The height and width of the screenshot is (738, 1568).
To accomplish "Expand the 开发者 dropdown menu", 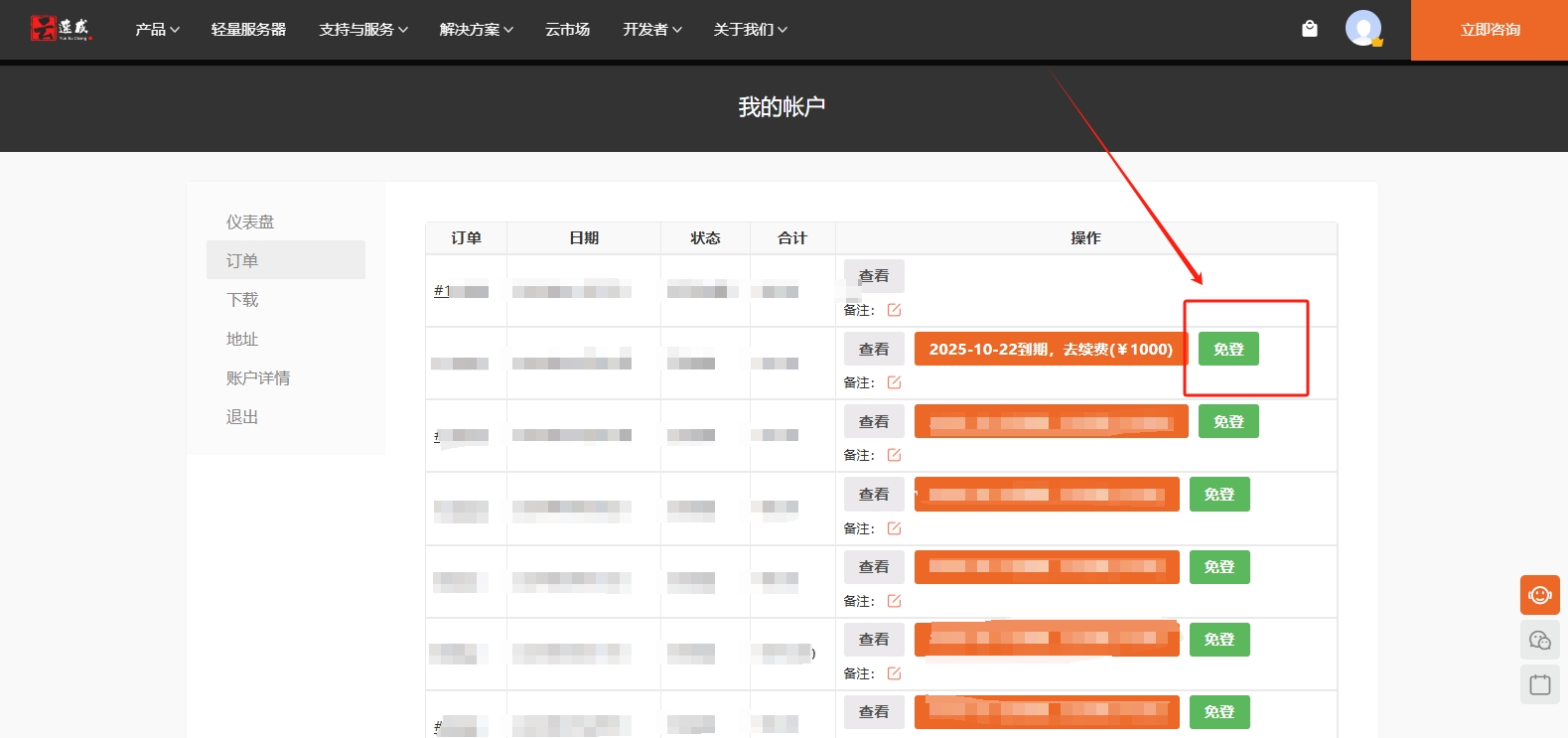I will click(x=652, y=30).
